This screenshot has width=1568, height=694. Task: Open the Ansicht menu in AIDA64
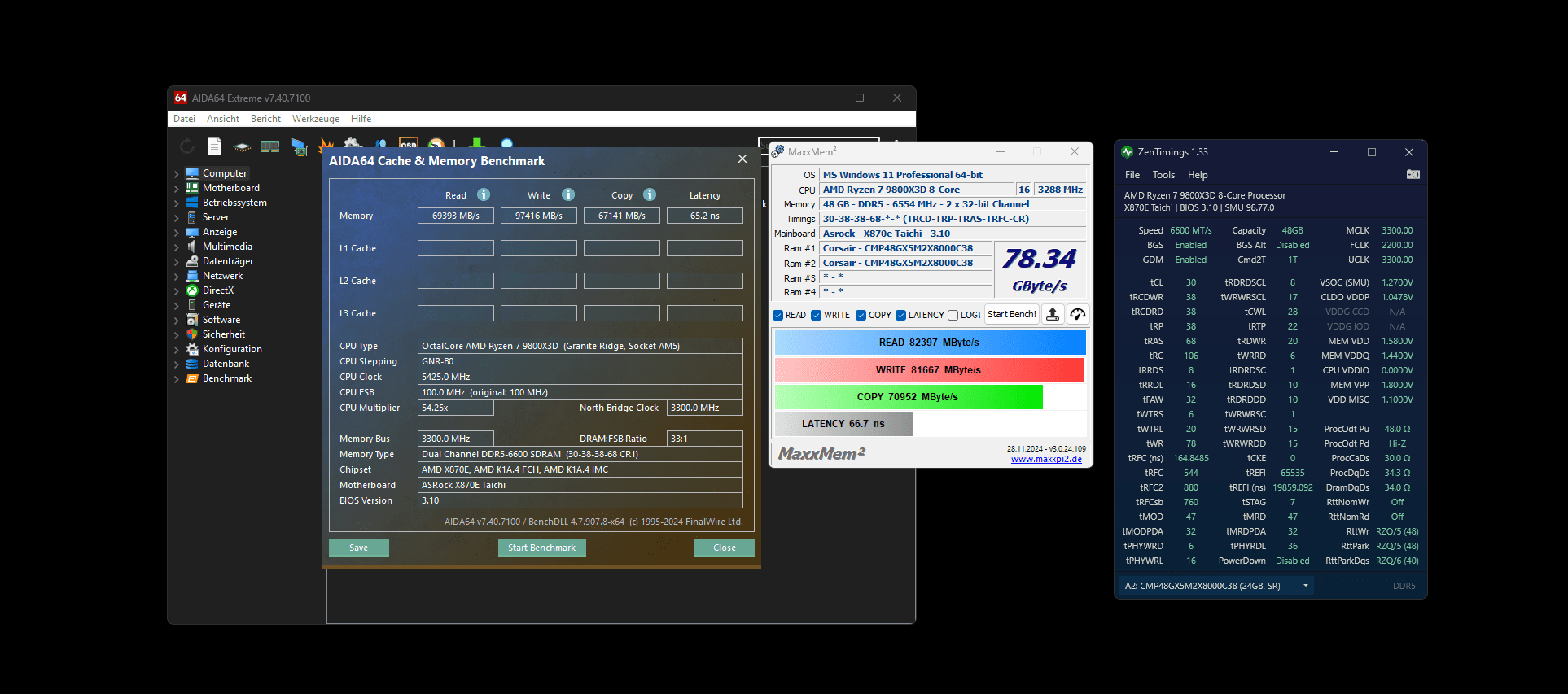(x=223, y=119)
